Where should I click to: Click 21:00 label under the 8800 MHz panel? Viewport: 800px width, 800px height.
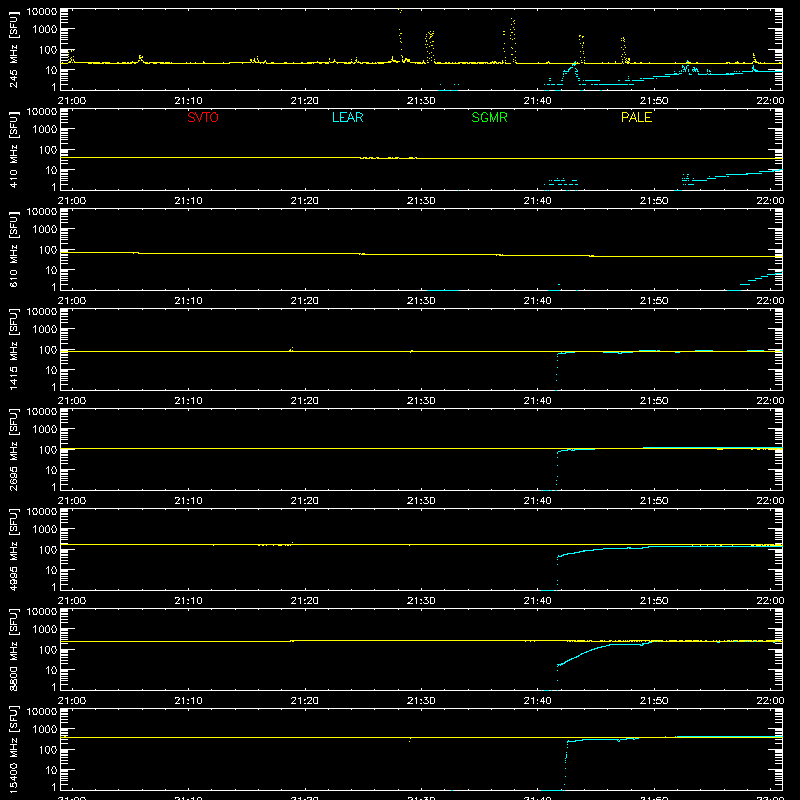(x=71, y=701)
